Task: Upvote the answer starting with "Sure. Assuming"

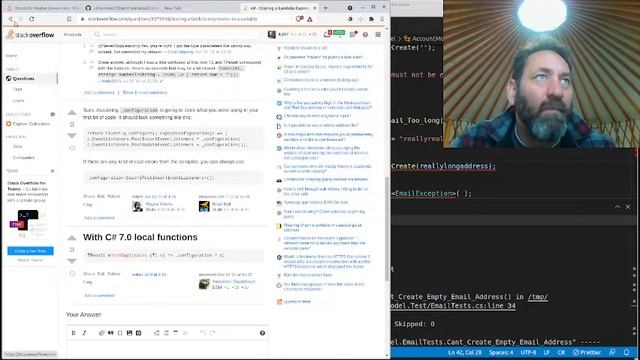Action: tap(72, 113)
